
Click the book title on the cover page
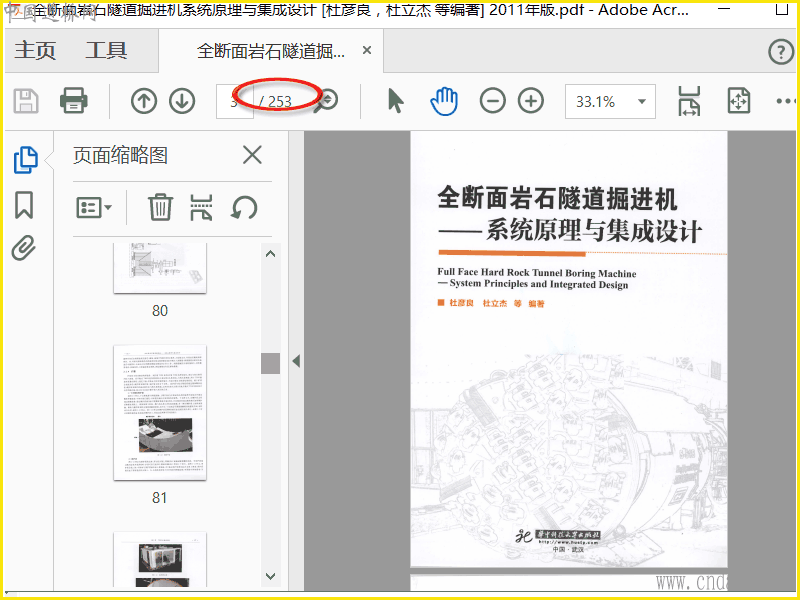[569, 215]
